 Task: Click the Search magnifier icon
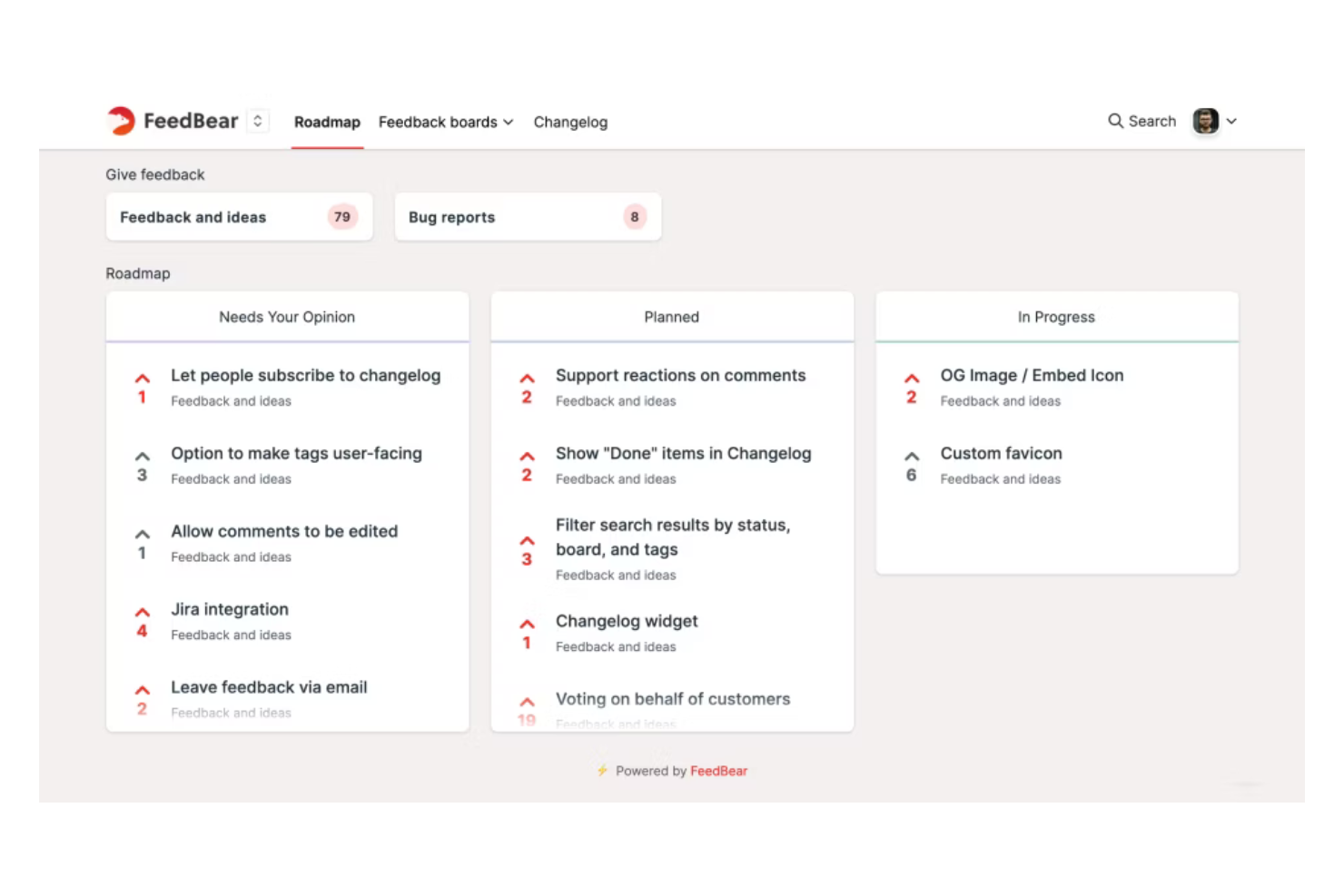click(x=1115, y=121)
